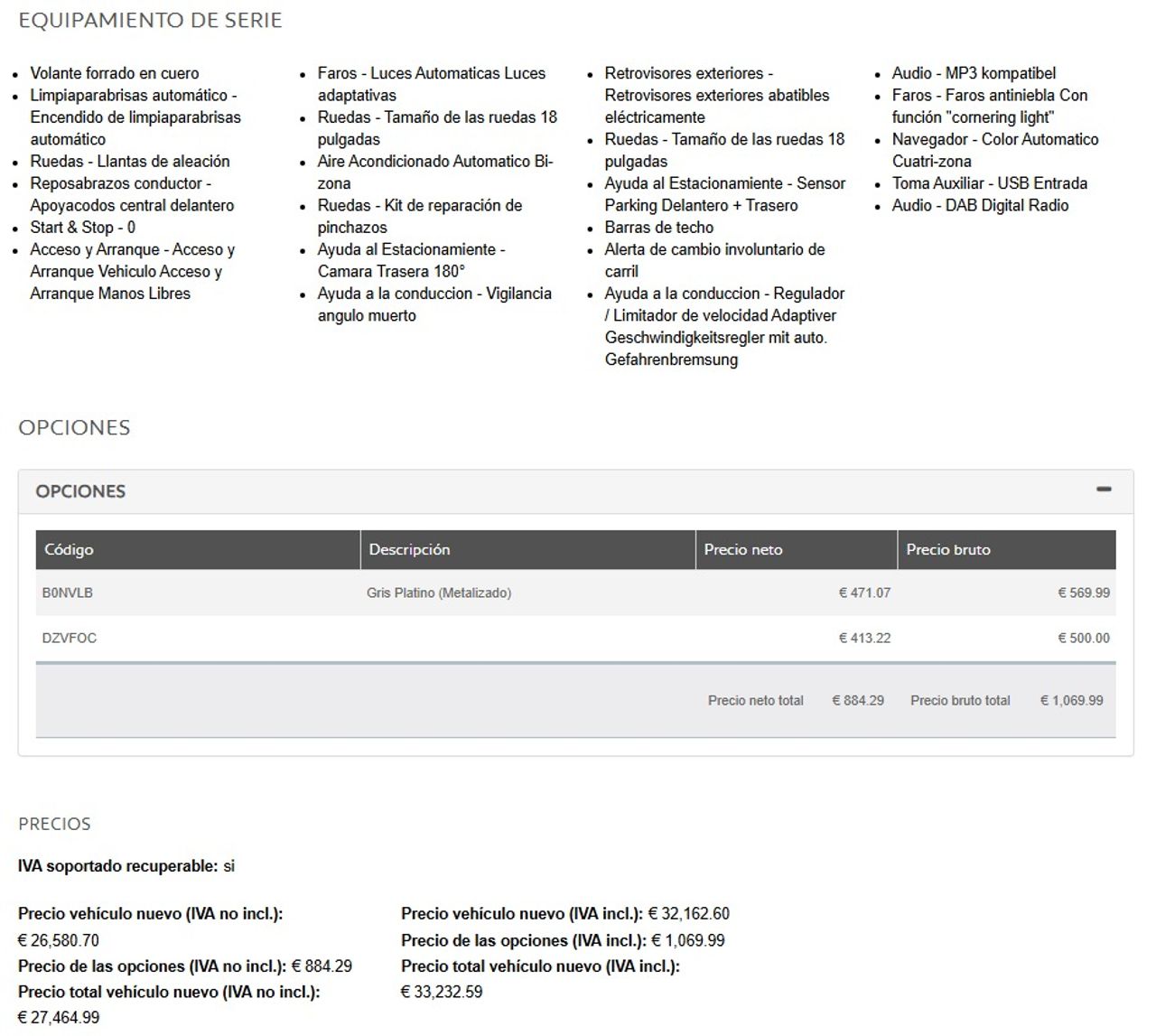
Task: Collapse the OPCIONES panel with minus icon
Action: tap(1103, 490)
